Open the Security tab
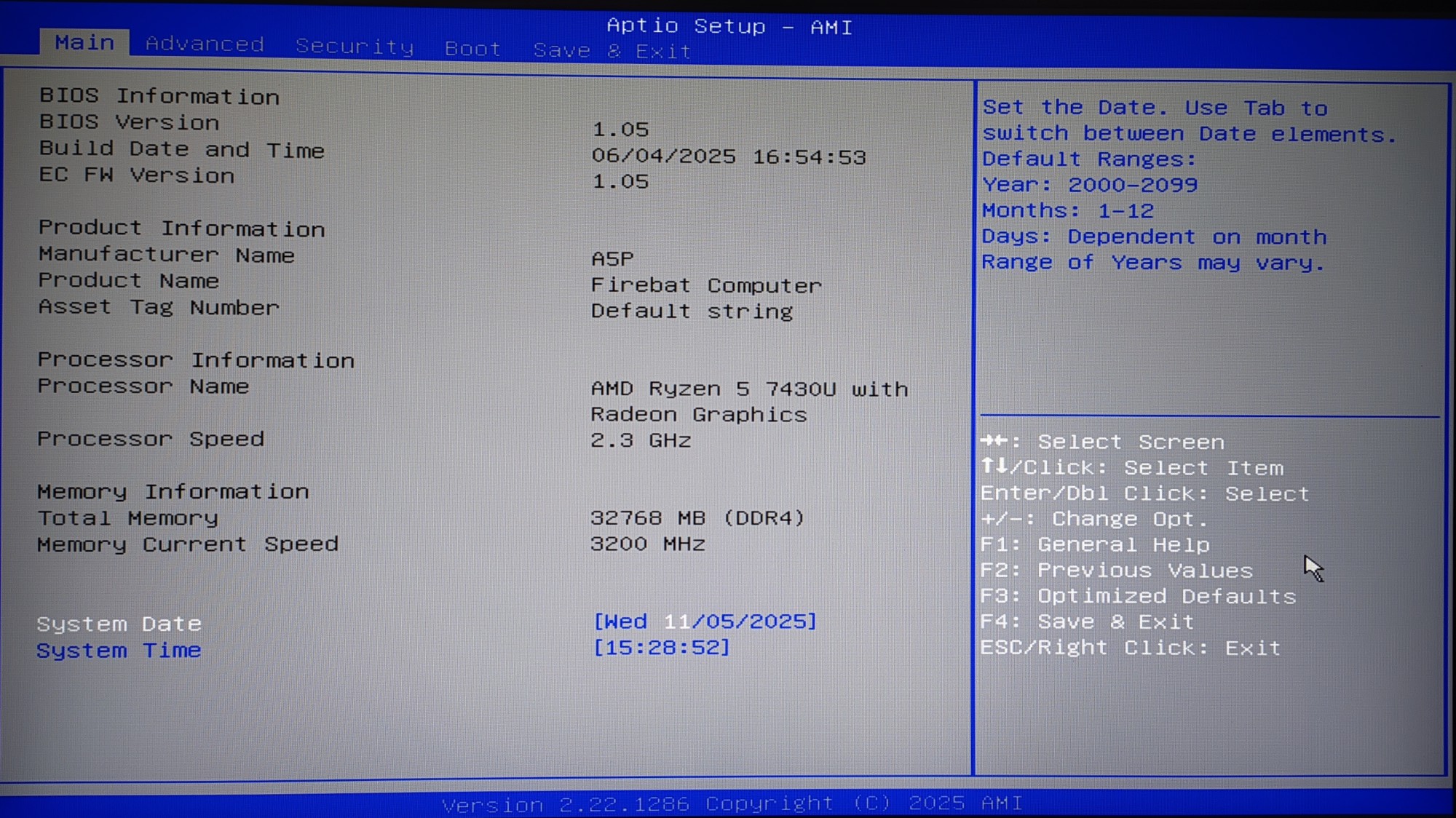This screenshot has width=1456, height=818. coord(355,47)
